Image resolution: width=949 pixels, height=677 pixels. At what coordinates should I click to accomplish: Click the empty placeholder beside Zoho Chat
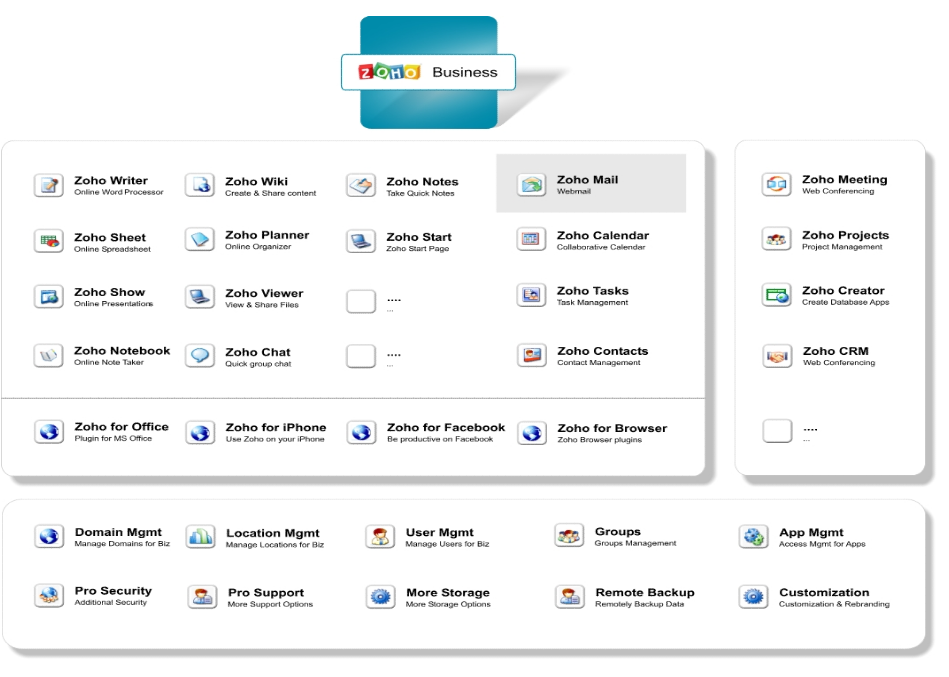click(x=361, y=356)
